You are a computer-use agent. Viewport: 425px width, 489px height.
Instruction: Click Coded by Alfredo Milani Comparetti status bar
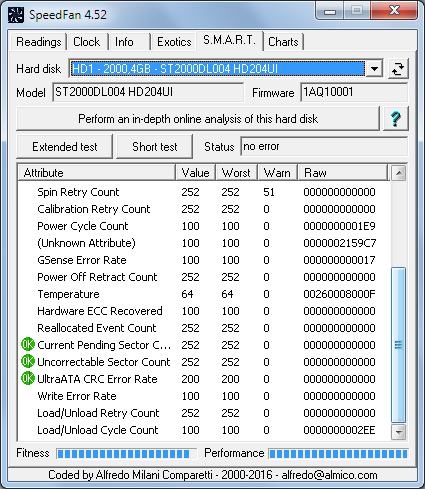(x=212, y=475)
